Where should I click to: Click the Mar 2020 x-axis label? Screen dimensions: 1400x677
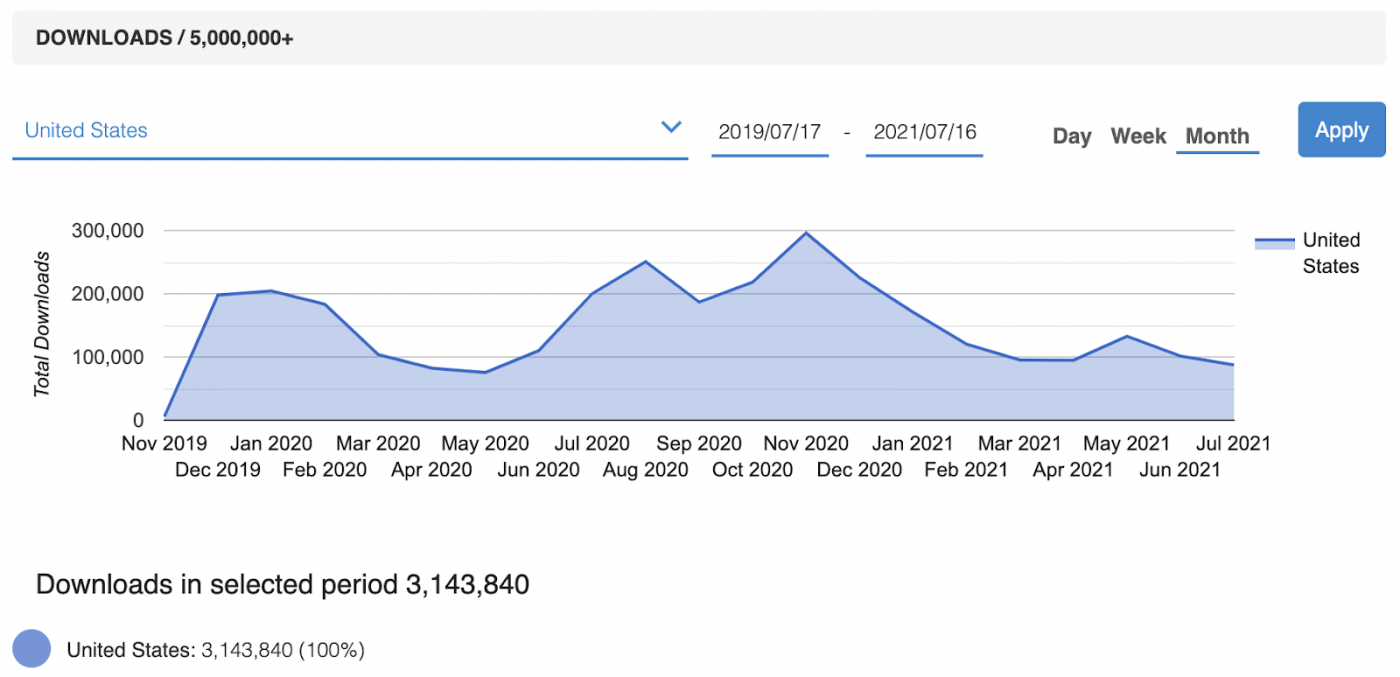pos(378,443)
